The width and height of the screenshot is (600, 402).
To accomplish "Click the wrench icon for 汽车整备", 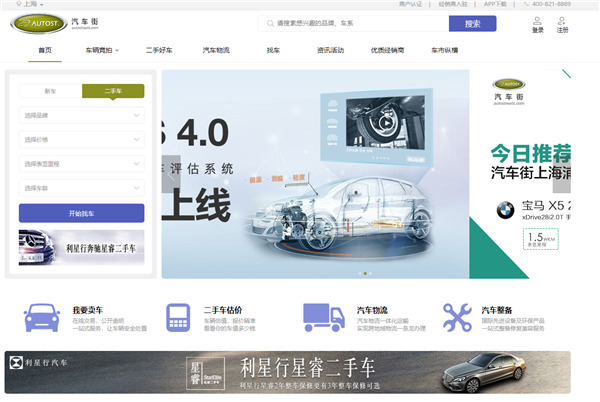I will pos(457,317).
